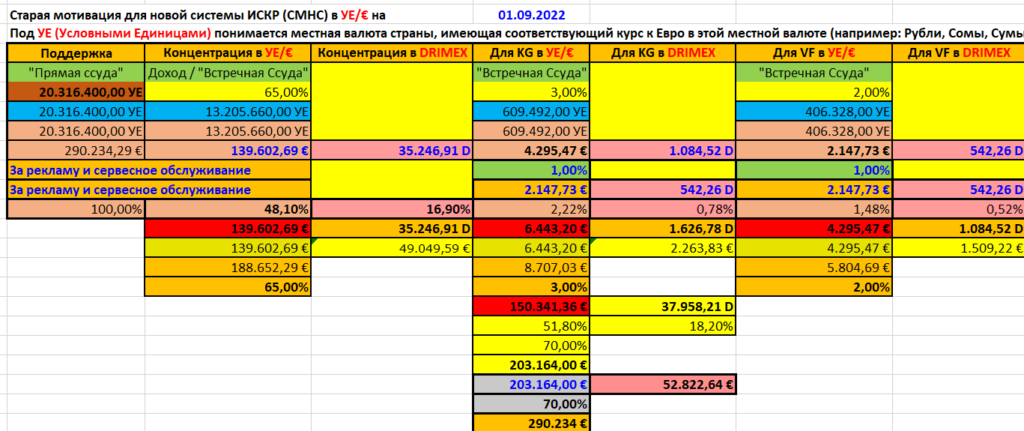Select the pink 52.822,64 € cell
The image size is (1024, 431).
tap(663, 382)
